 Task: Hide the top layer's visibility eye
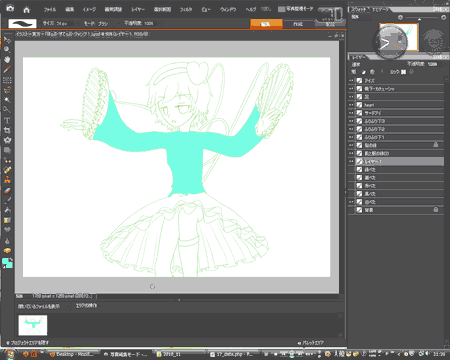pos(351,81)
